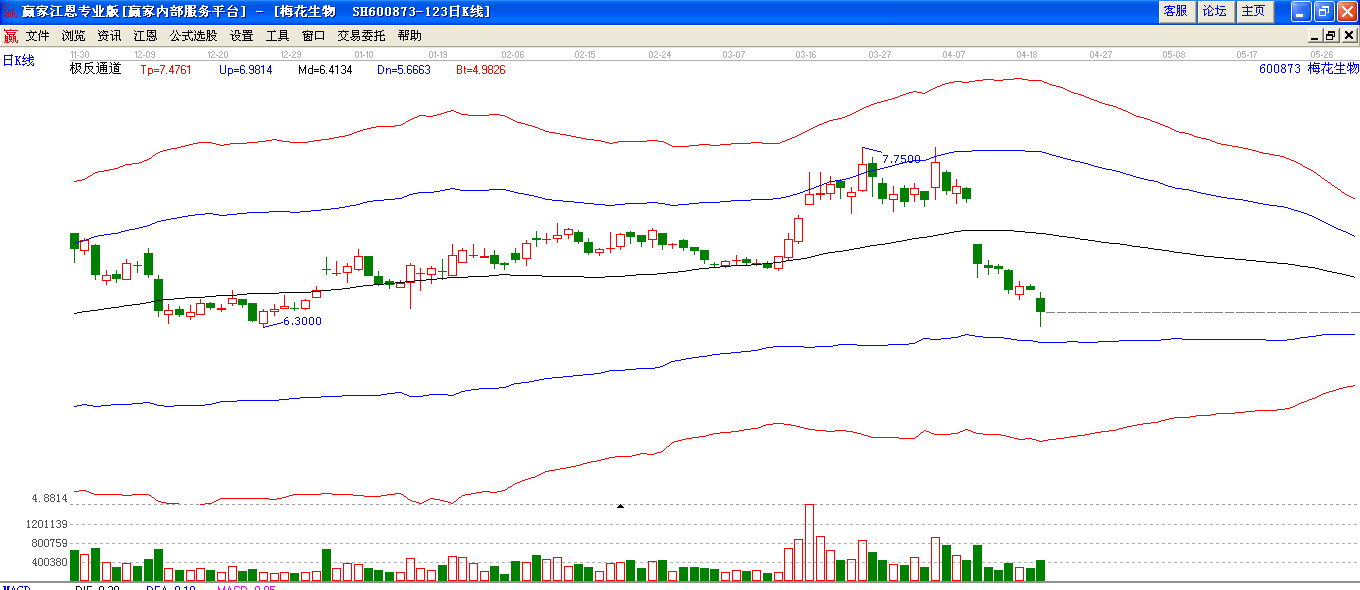Image resolution: width=1360 pixels, height=590 pixels.
Task: Click the 7.7500 high price label
Action: tap(901, 159)
